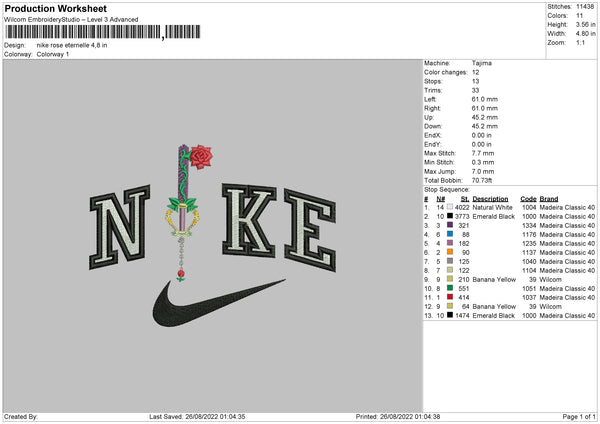
Task: Select the dark purple swatch, code 1334
Action: point(450,225)
